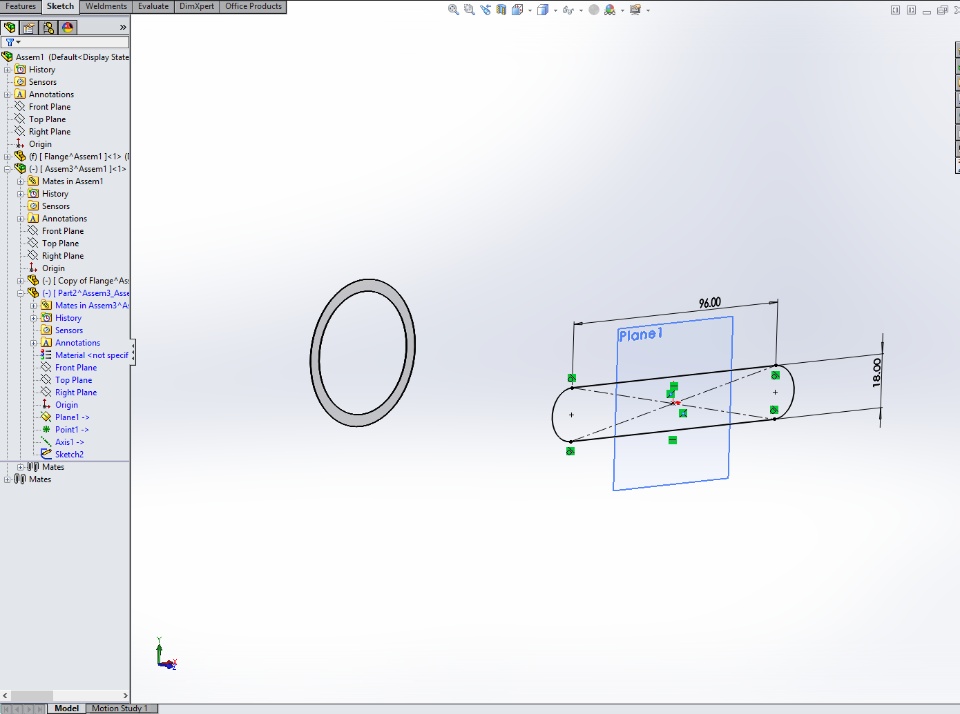Expand the Mates in Assem3 folder
The height and width of the screenshot is (714, 960).
[34, 306]
